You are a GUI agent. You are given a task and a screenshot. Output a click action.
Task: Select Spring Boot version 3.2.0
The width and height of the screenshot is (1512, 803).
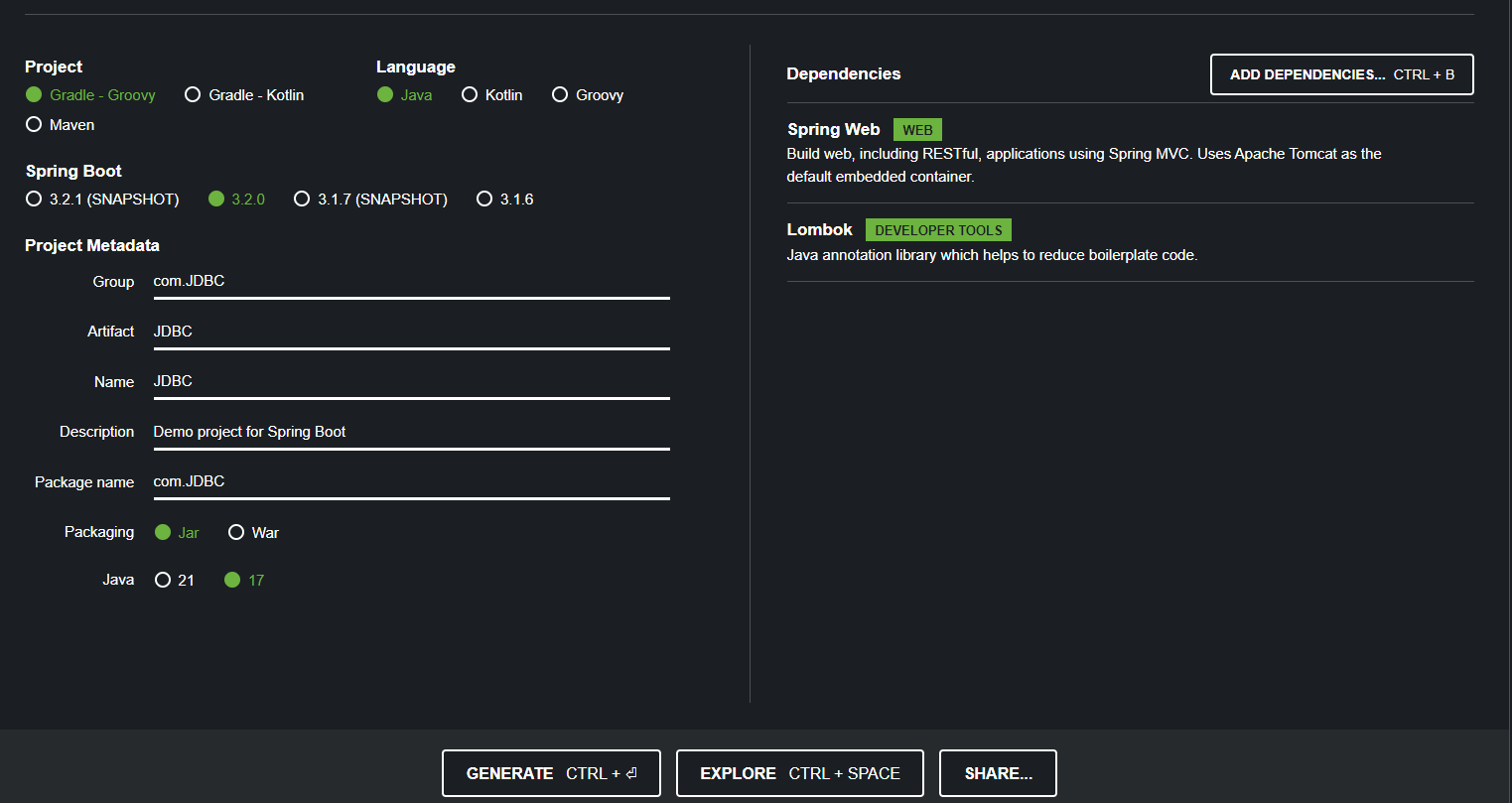(236, 200)
